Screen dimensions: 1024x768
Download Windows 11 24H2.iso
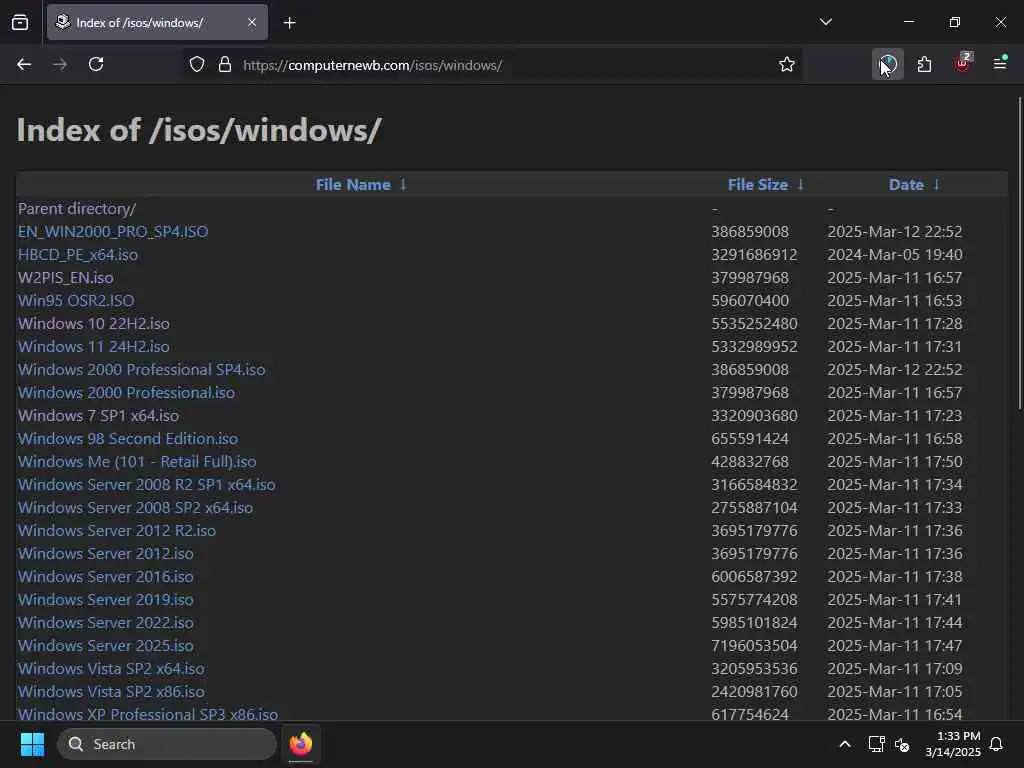tap(93, 347)
